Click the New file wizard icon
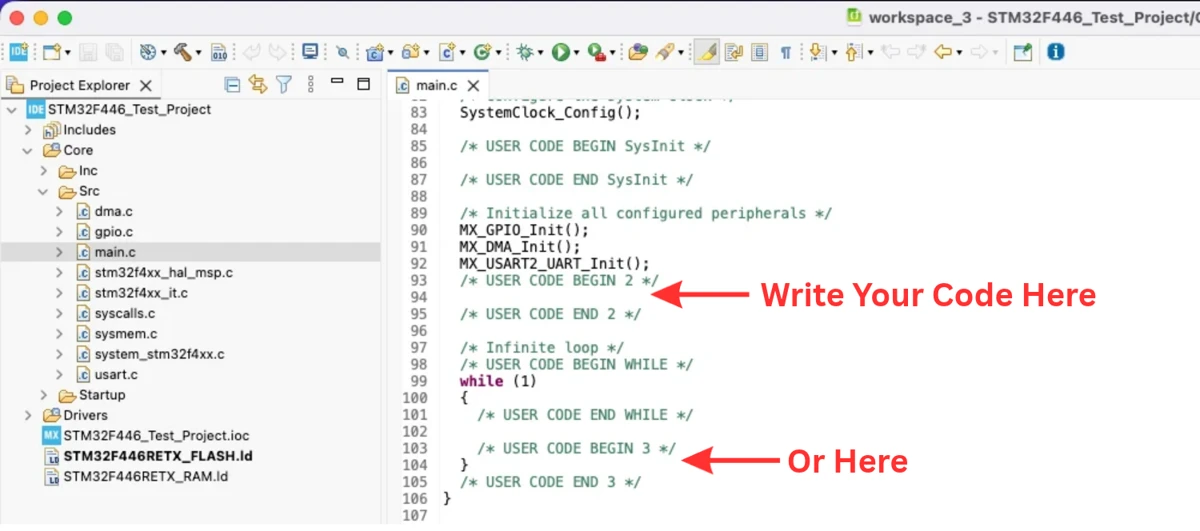Image resolution: width=1200 pixels, height=531 pixels. click(x=51, y=52)
